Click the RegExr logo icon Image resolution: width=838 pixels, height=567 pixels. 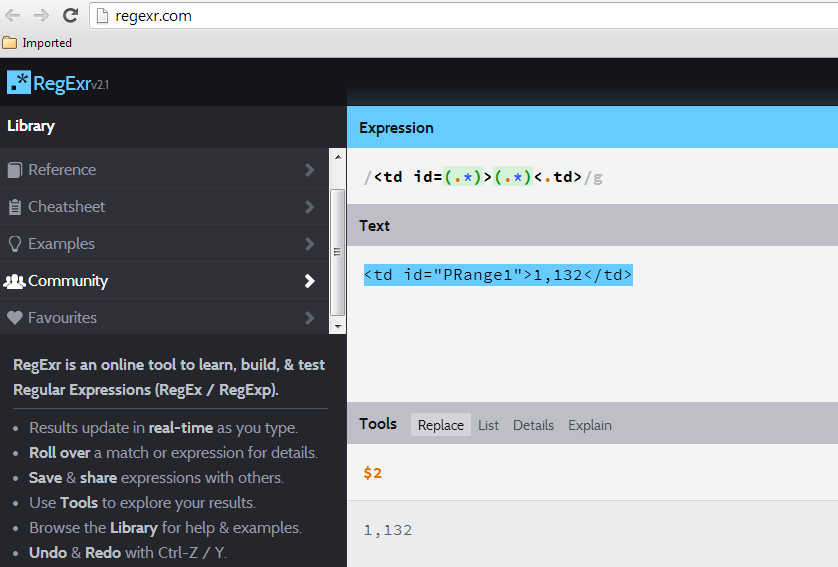[x=19, y=83]
